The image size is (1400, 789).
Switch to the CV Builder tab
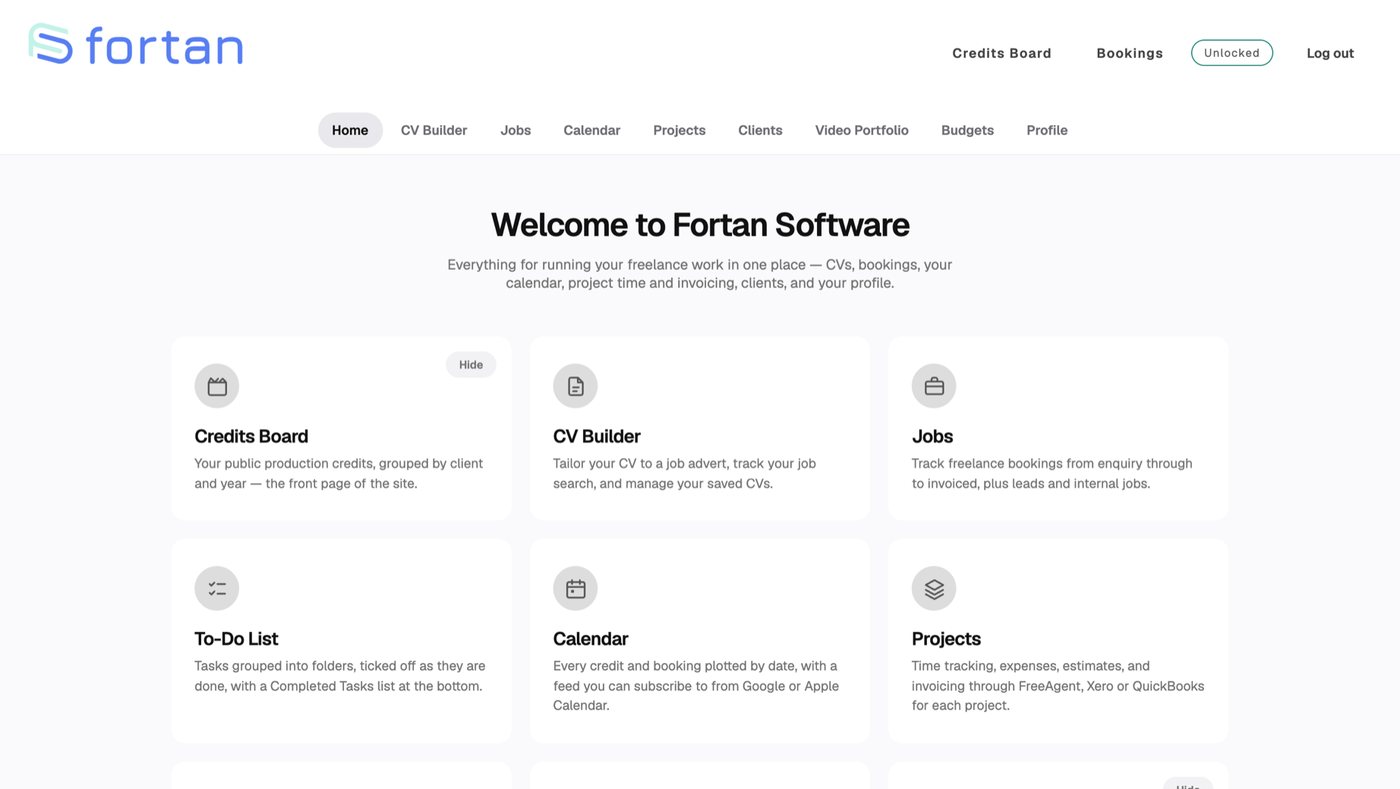click(434, 130)
